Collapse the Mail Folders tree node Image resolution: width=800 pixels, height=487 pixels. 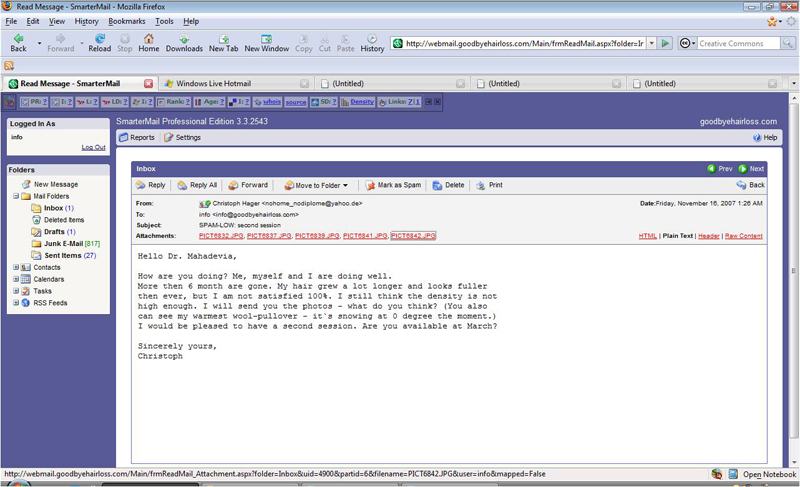point(16,196)
